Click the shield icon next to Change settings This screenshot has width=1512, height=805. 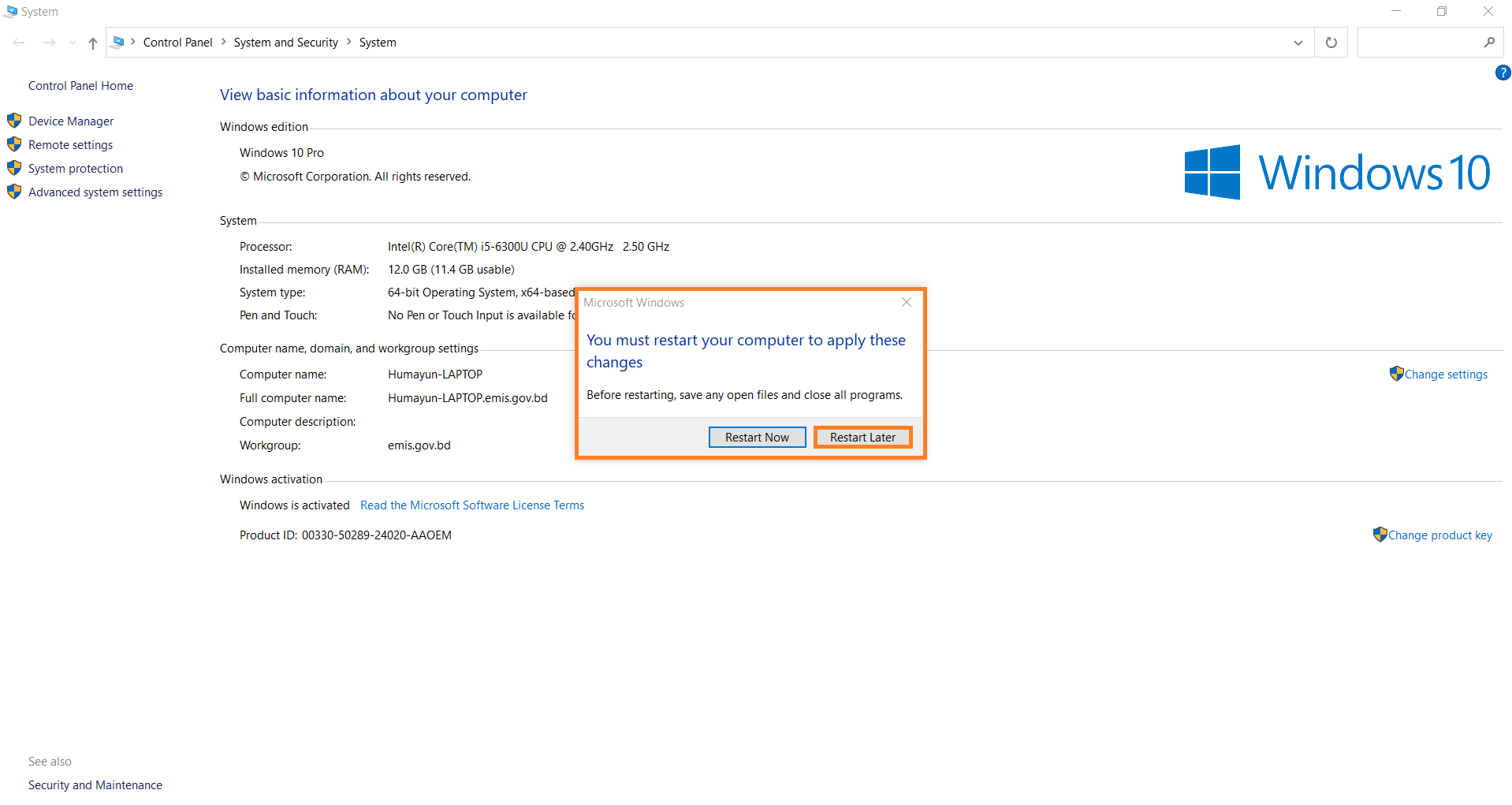click(x=1396, y=374)
